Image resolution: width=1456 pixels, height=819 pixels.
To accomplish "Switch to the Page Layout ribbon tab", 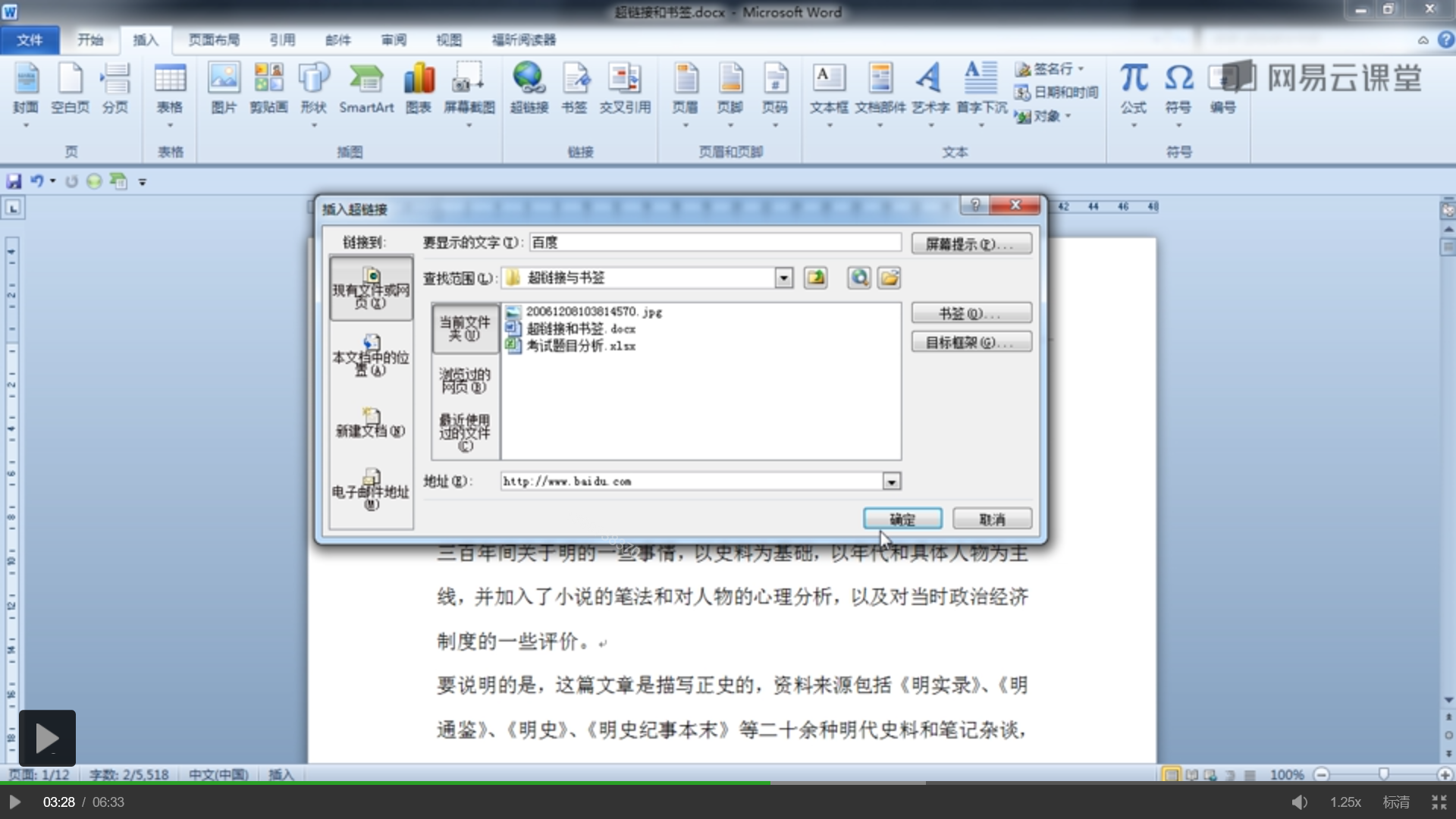I will tap(214, 40).
